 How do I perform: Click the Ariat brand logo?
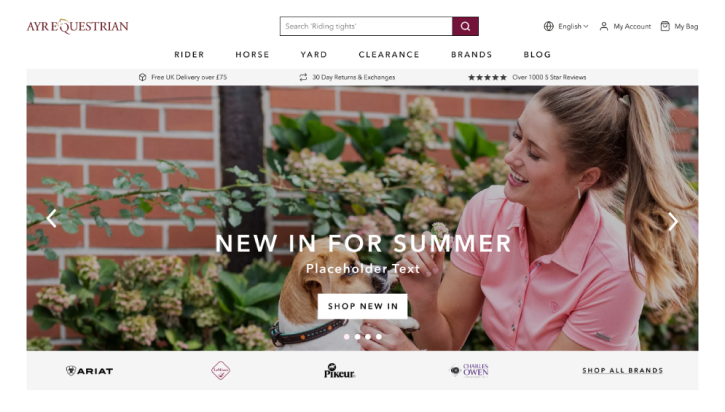89,371
